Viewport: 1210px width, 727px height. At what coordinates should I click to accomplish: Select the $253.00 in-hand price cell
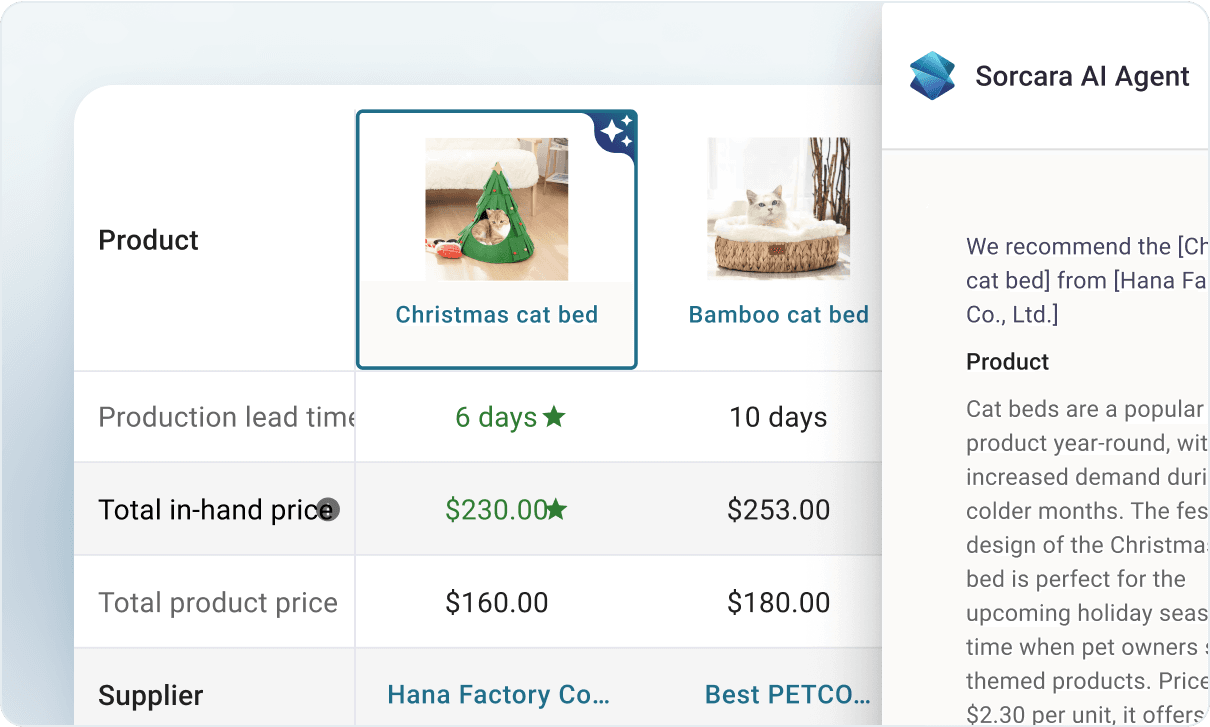click(x=779, y=510)
